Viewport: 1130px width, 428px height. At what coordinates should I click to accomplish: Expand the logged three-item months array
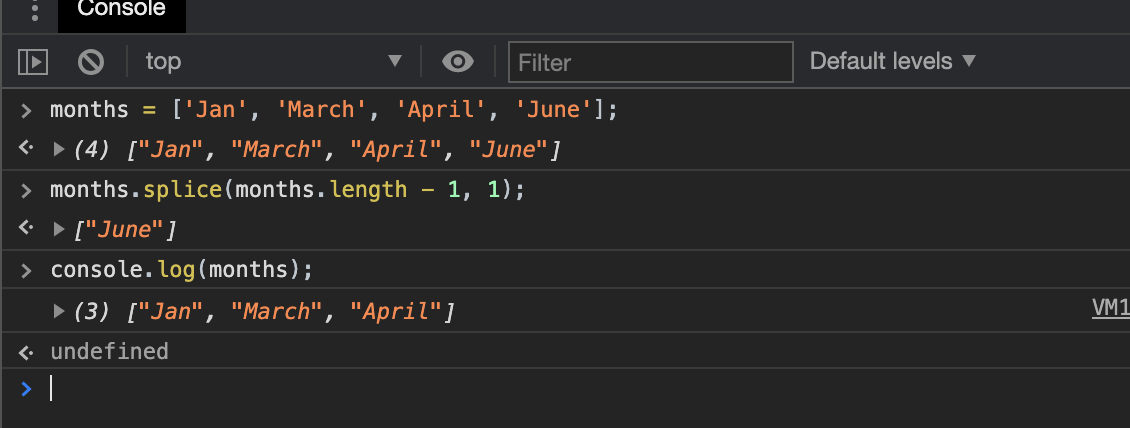pos(59,312)
